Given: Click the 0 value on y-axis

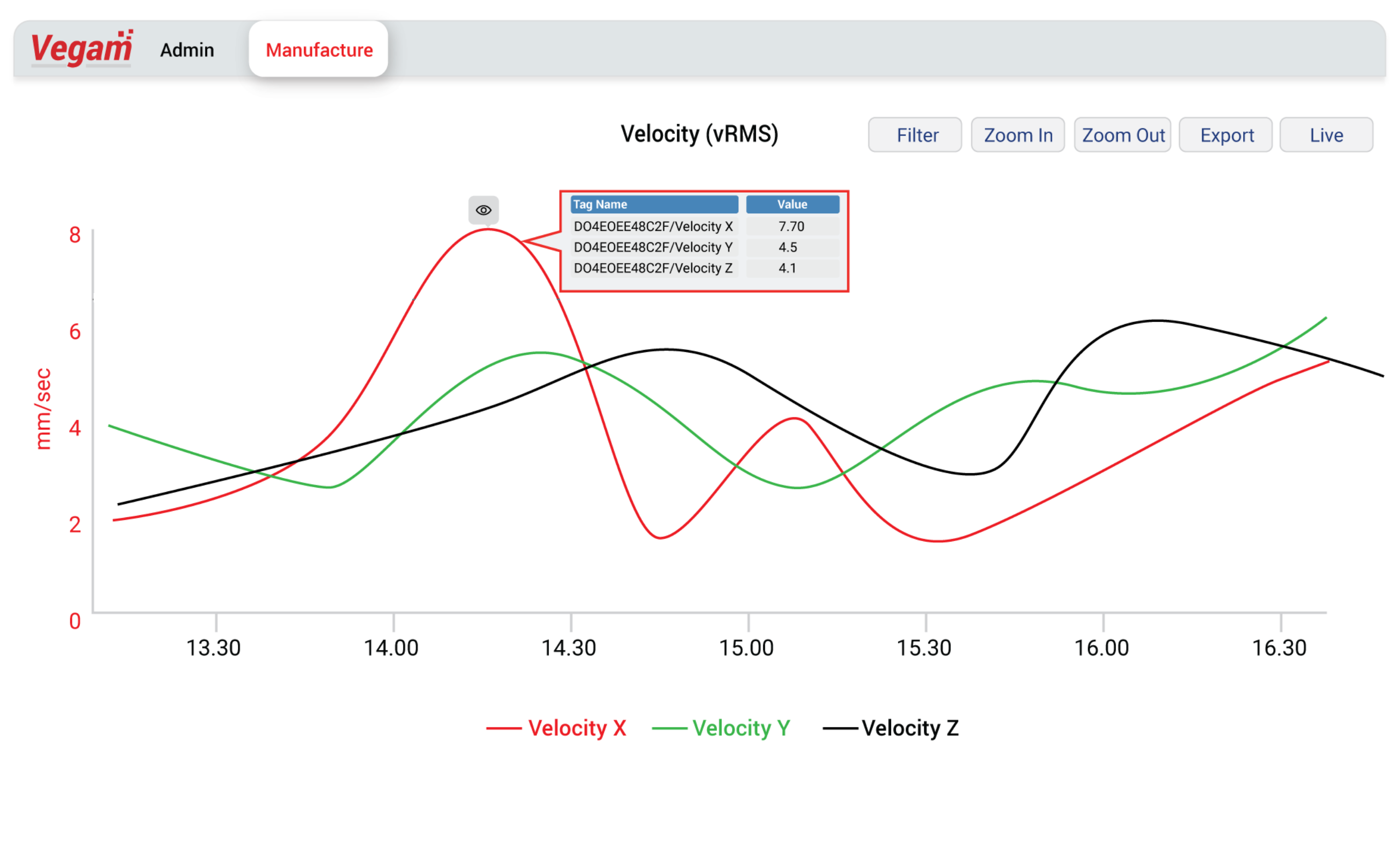Looking at the screenshot, I should click(x=75, y=621).
